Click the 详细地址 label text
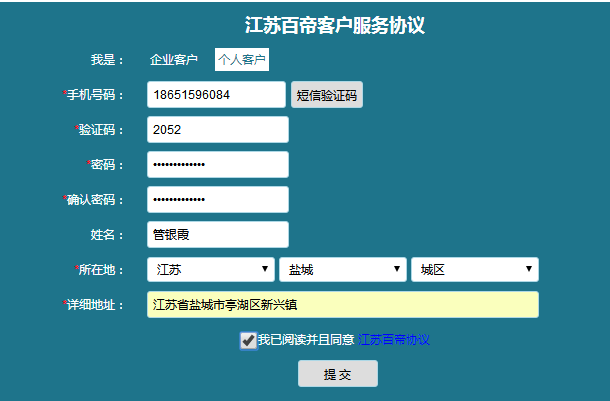This screenshot has width=610, height=401. 95,305
